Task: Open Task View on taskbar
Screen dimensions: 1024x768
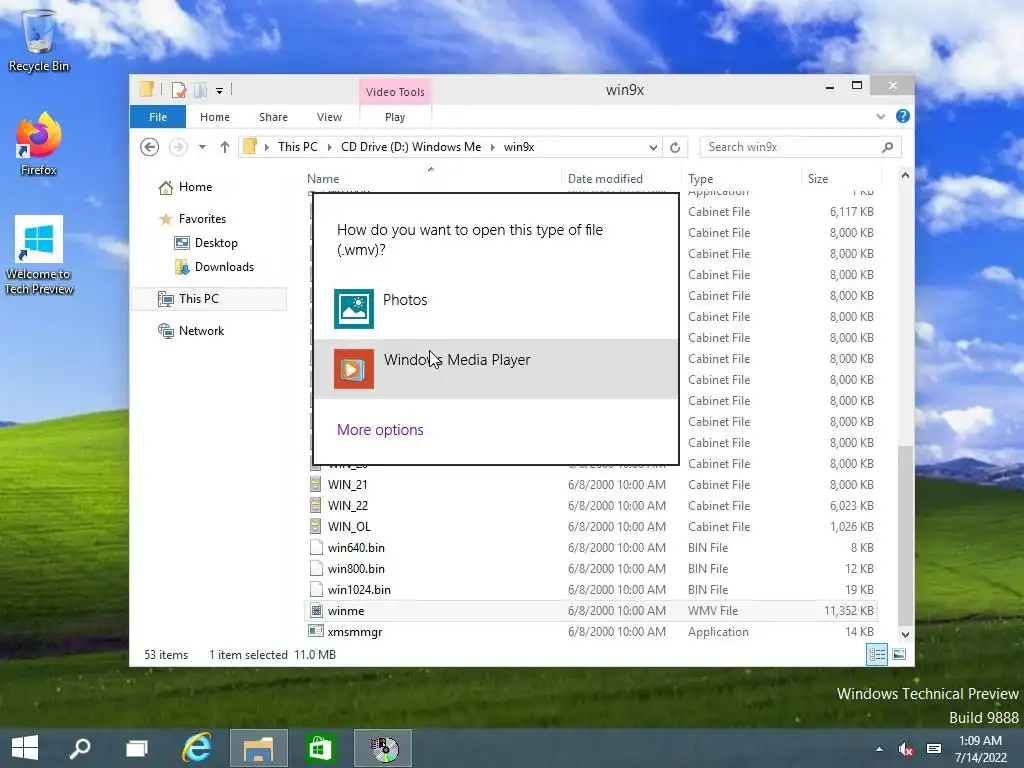Action: point(137,748)
